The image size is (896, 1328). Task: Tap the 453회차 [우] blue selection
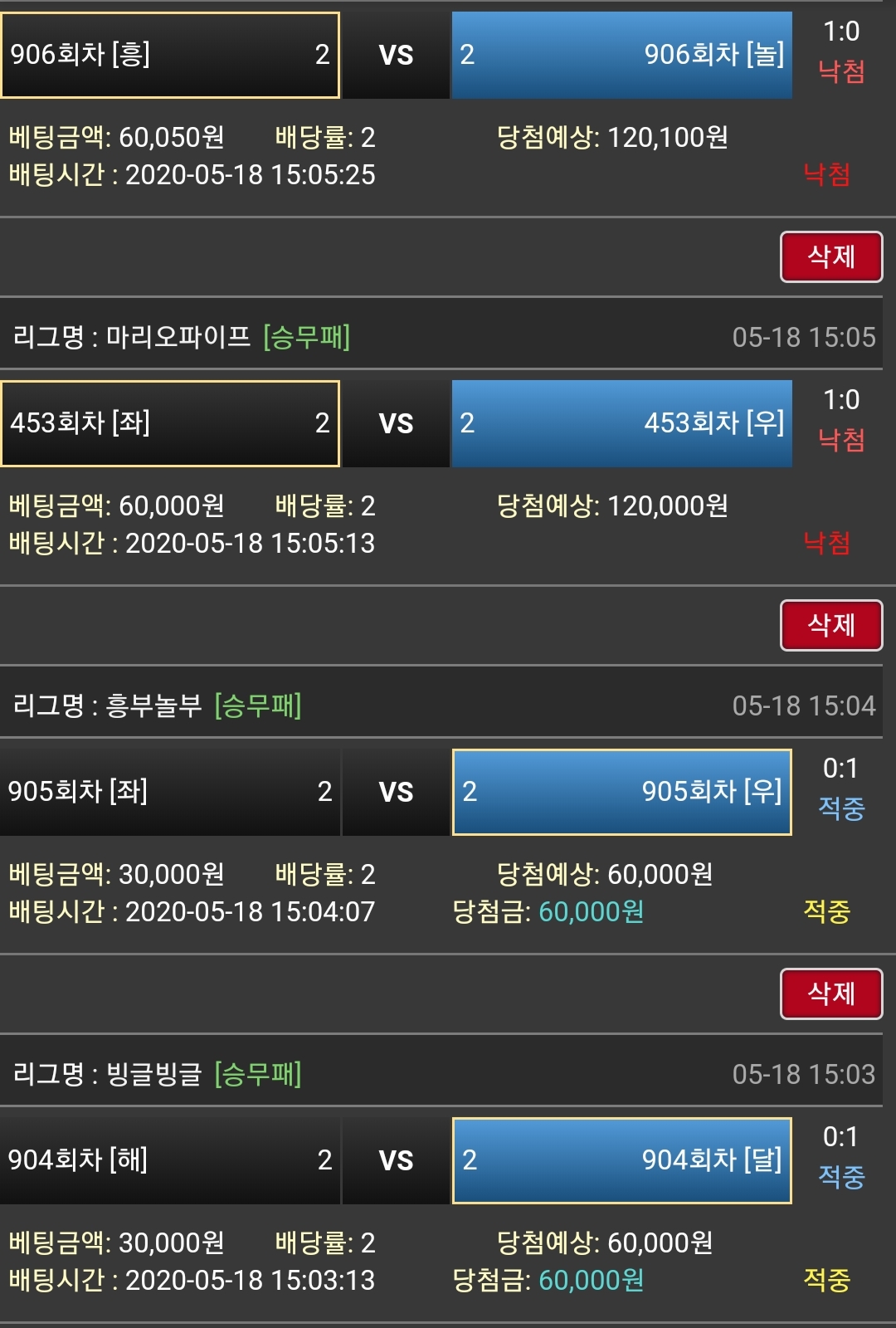click(621, 423)
